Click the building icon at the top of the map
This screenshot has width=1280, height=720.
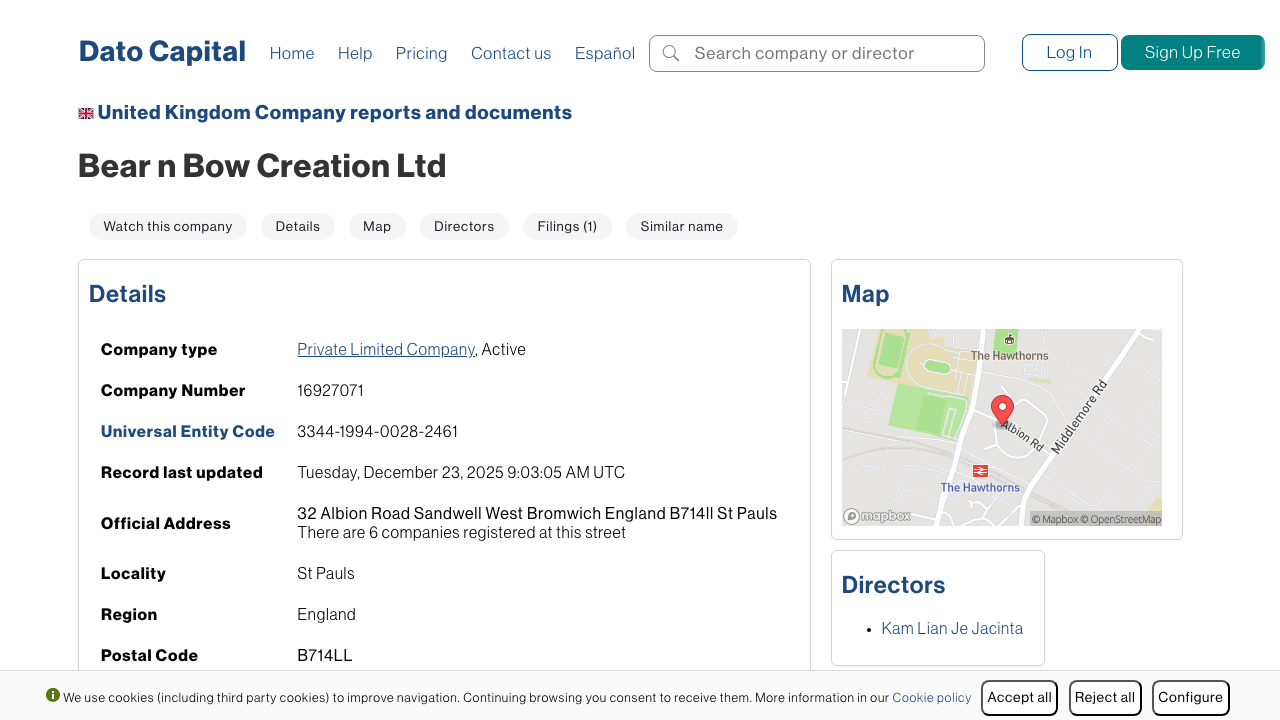(1007, 339)
